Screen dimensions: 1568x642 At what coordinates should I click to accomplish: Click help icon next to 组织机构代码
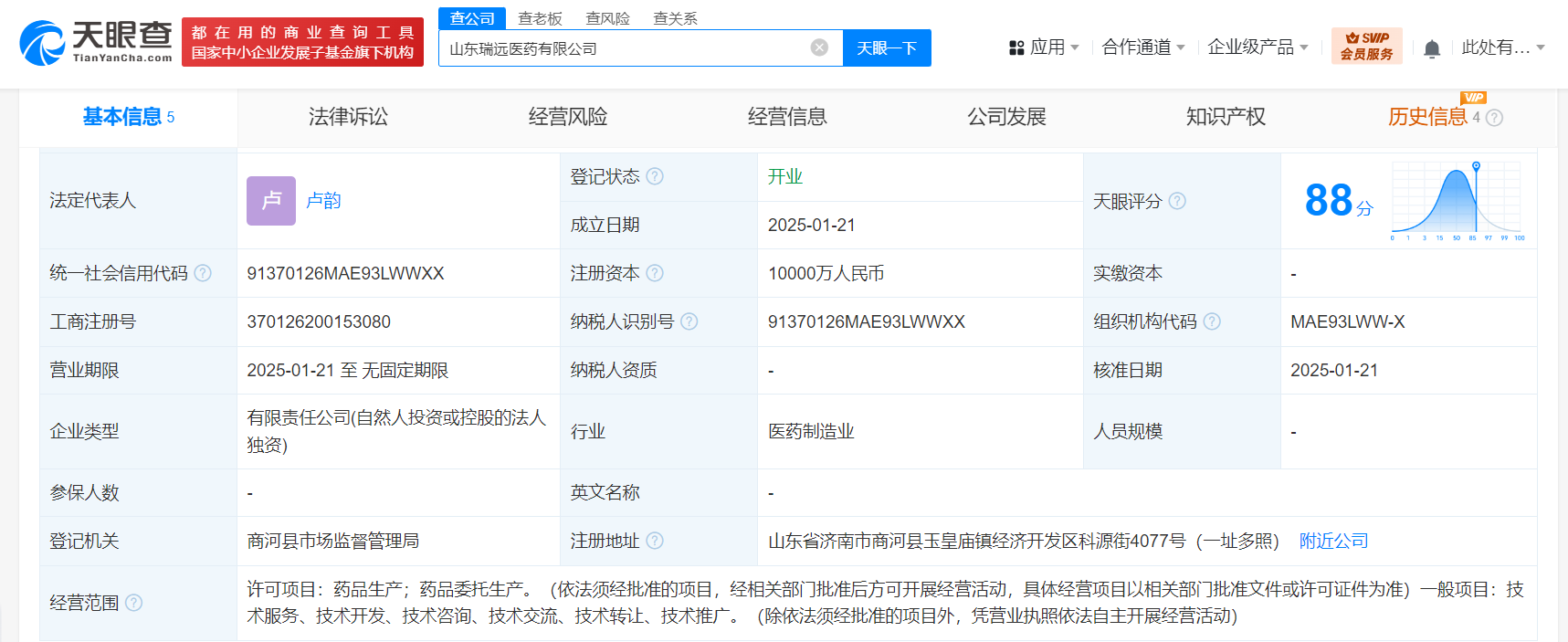pos(1212,321)
